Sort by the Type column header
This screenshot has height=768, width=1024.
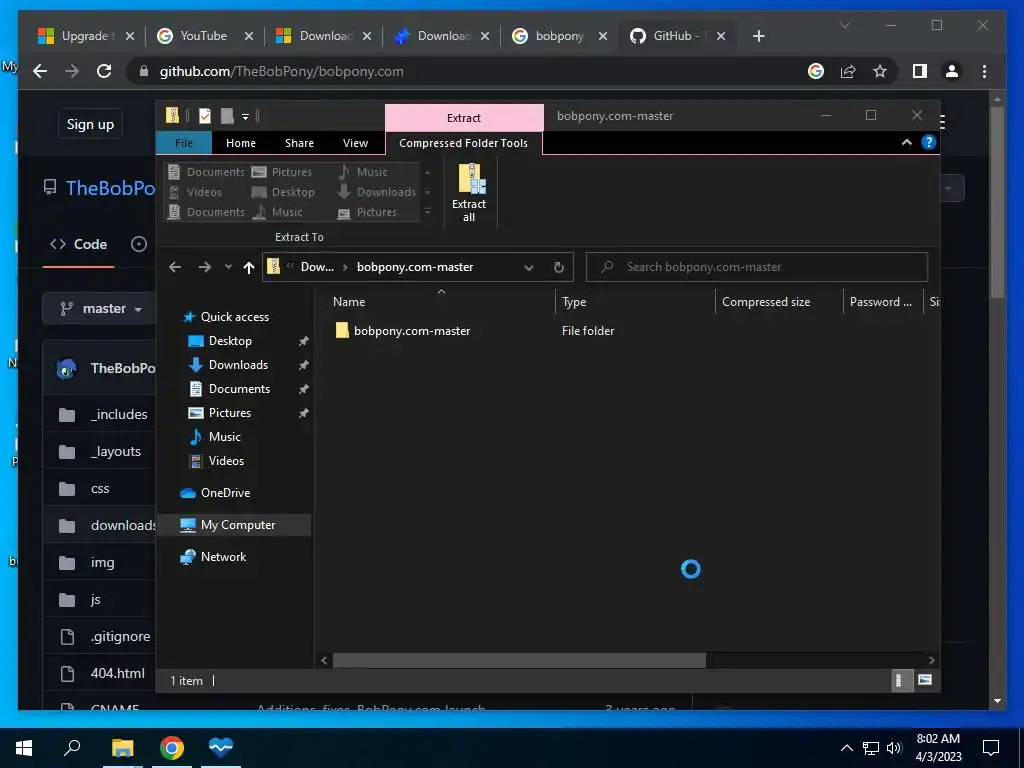[574, 302]
